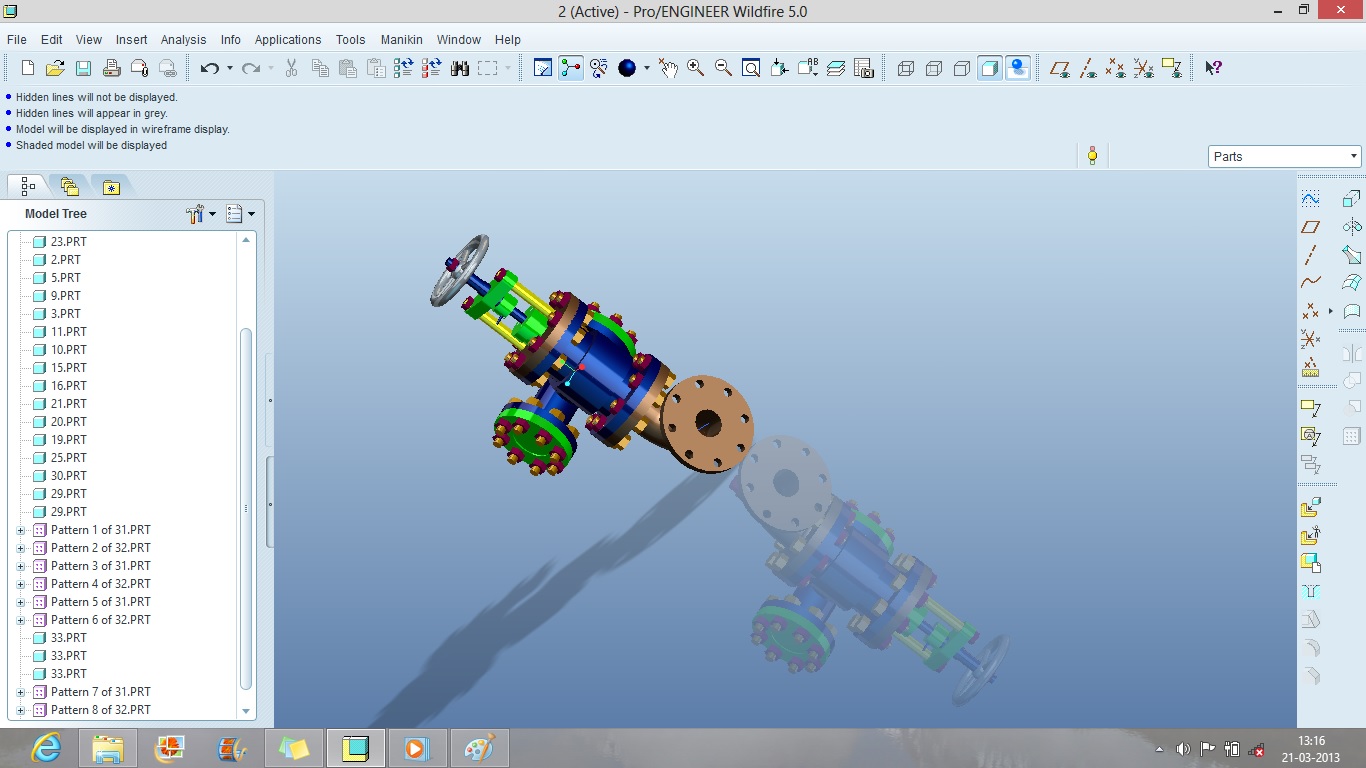
Task: Print the current model via printer icon
Action: point(112,68)
